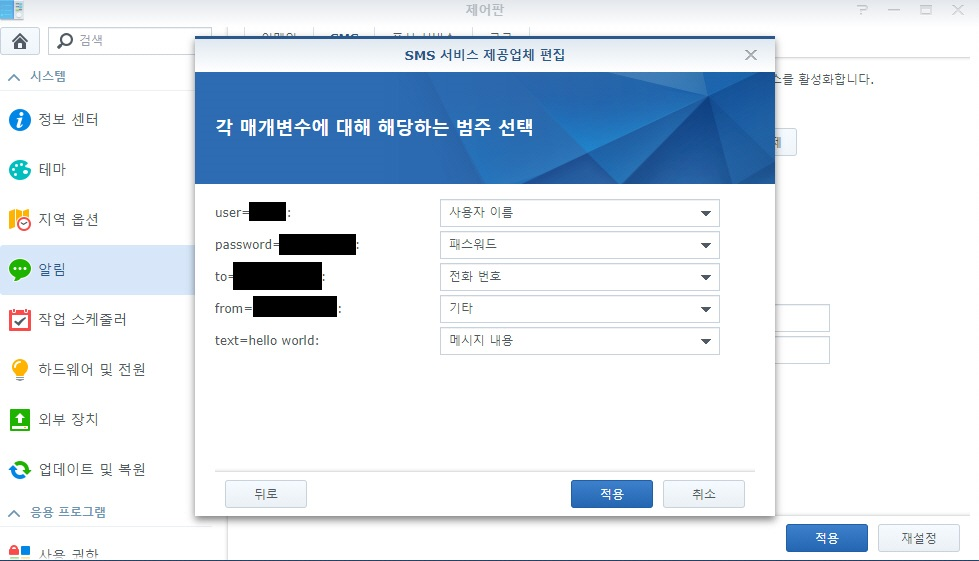The height and width of the screenshot is (561, 979).
Task: Click 적용 in the SMS dialog
Action: tap(611, 494)
